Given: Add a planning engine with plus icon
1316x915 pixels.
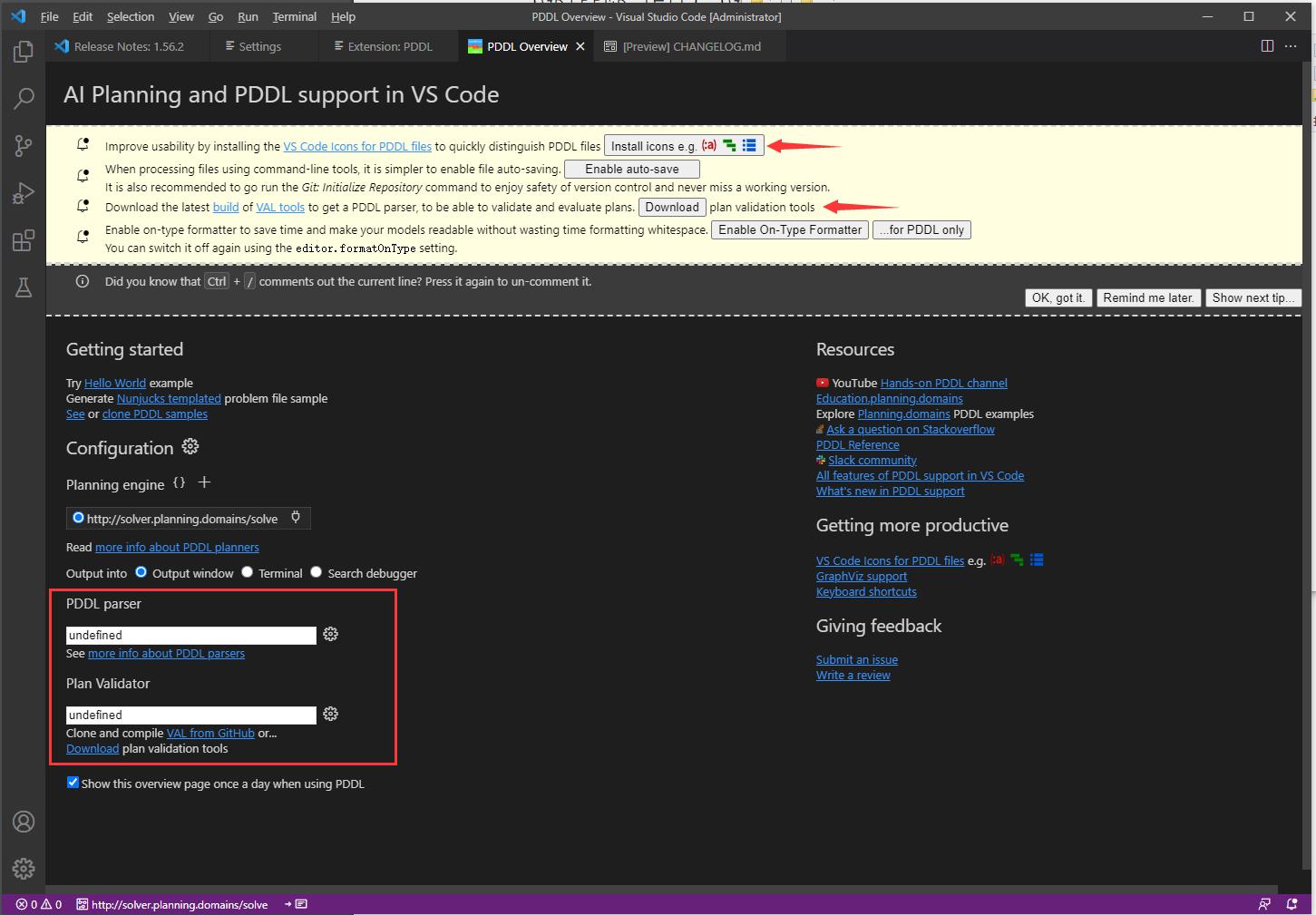Looking at the screenshot, I should [205, 482].
